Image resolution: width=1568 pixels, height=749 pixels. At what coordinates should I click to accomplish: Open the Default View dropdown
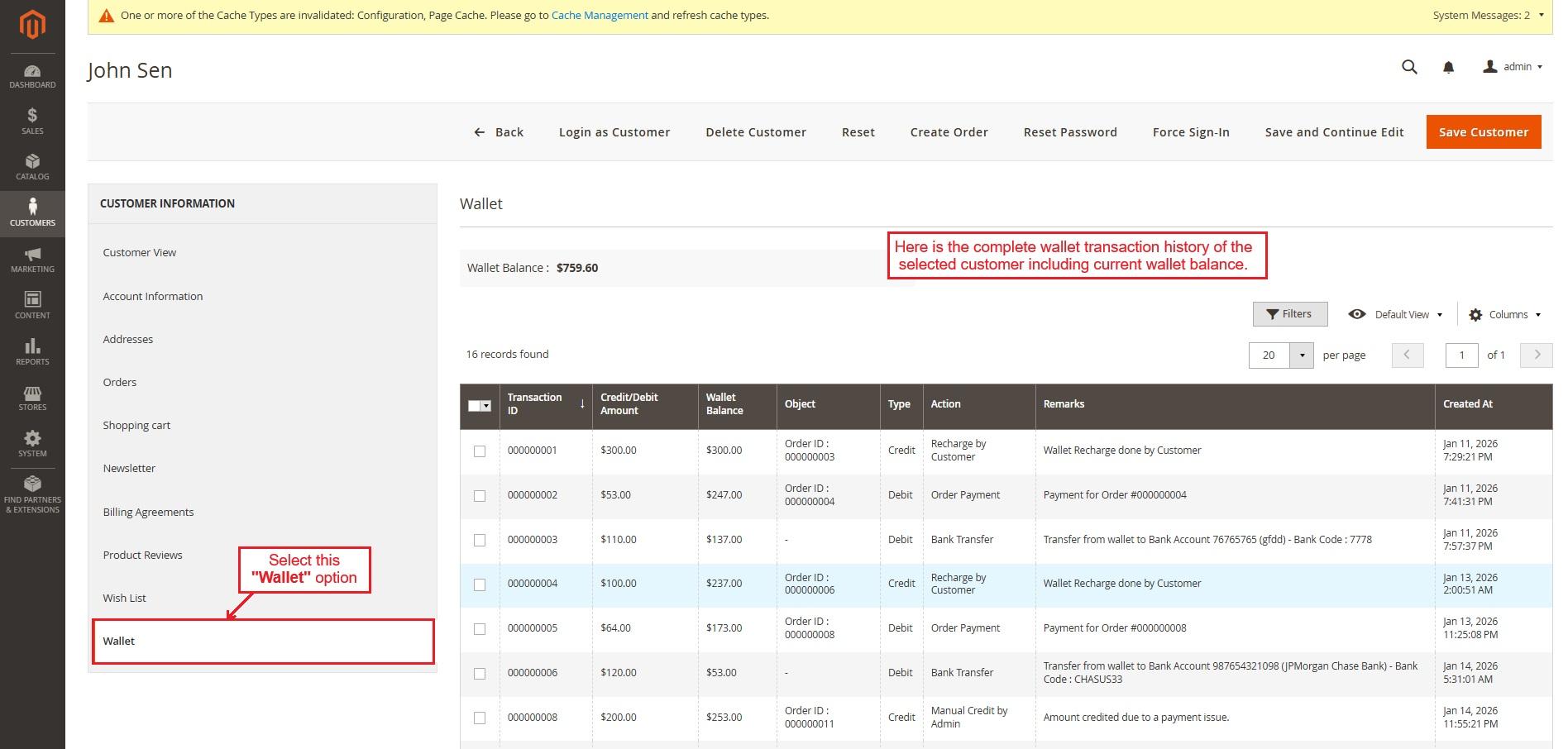1396,315
